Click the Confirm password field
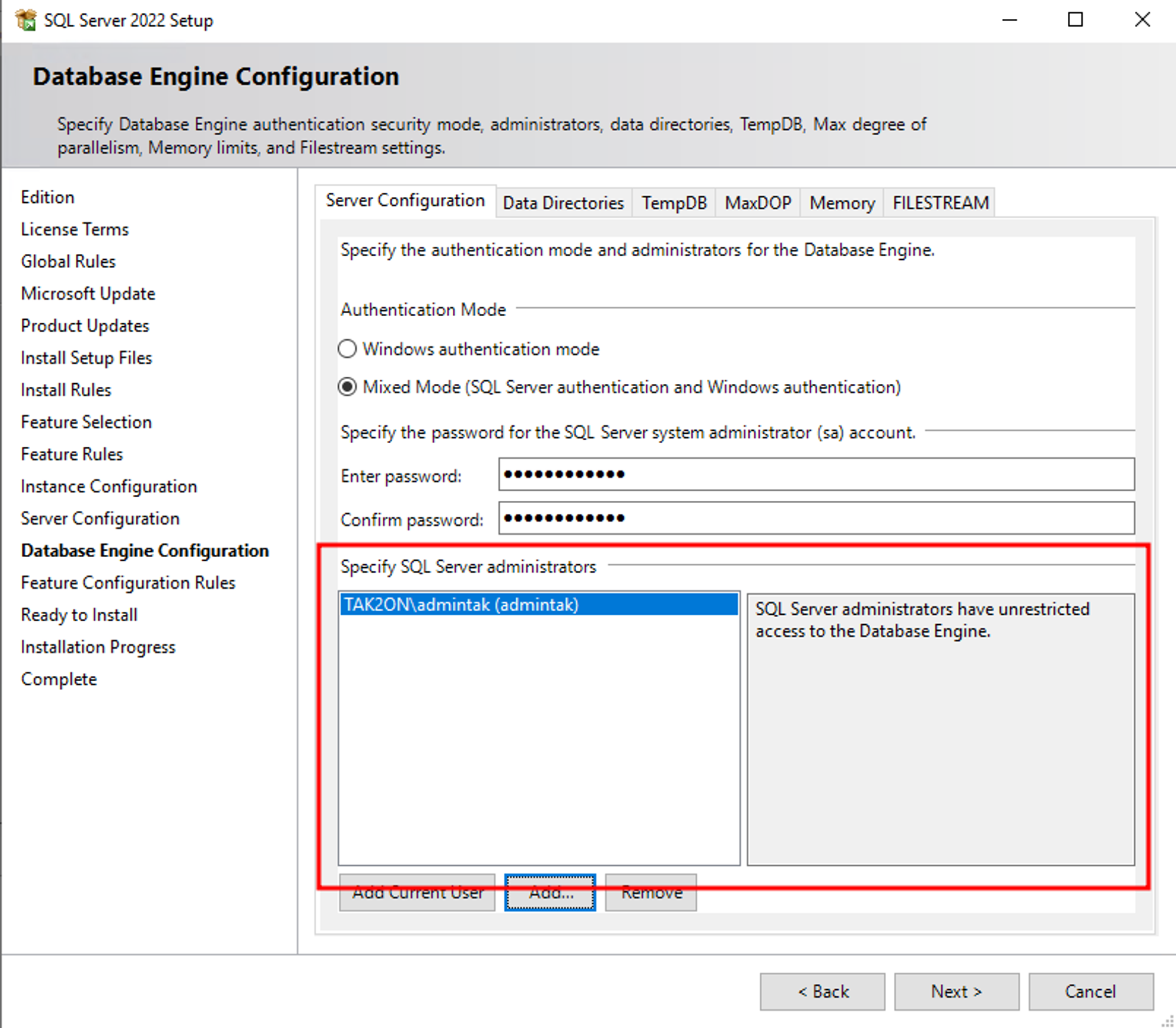Screen dimensions: 1176x1028 816,518
